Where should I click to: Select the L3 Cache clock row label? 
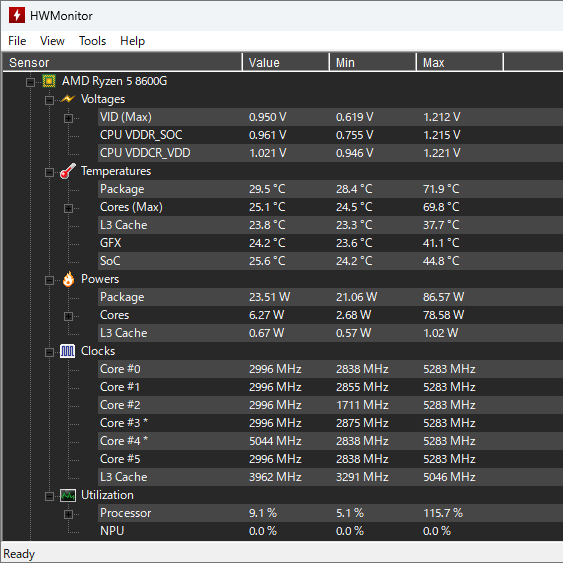click(124, 477)
